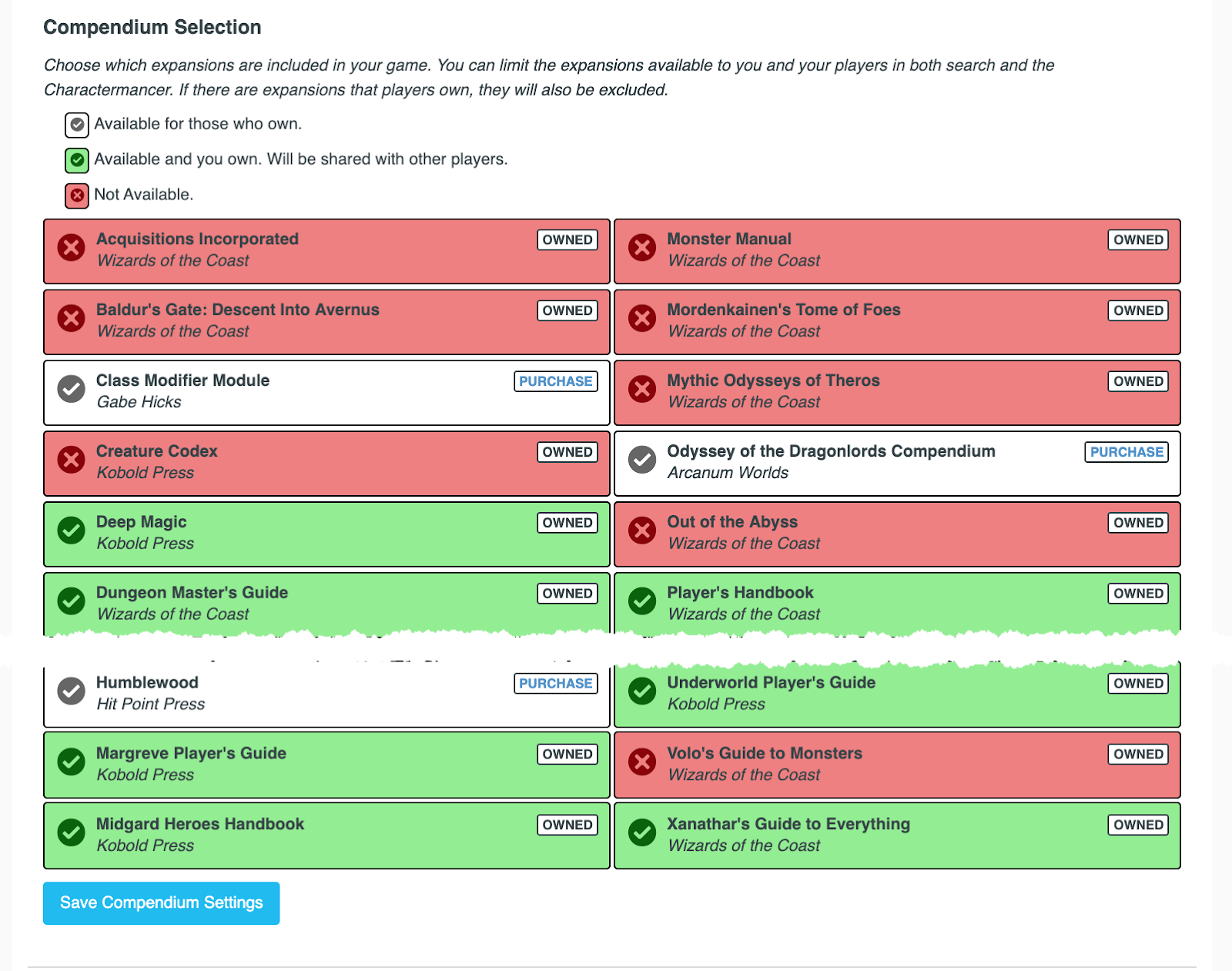Click the OWNED badge for Dungeon Master's Guide
This screenshot has height=971, width=1232.
567,594
